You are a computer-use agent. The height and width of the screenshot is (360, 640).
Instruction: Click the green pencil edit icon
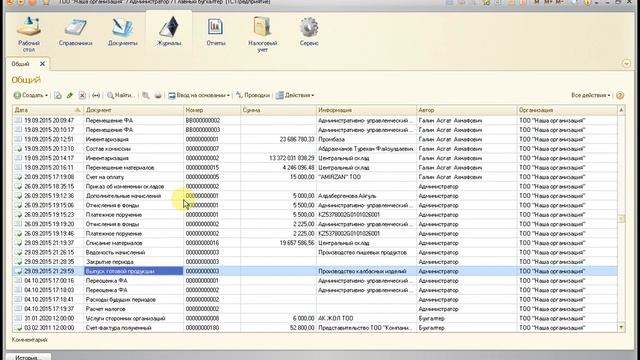pyautogui.click(x=70, y=95)
